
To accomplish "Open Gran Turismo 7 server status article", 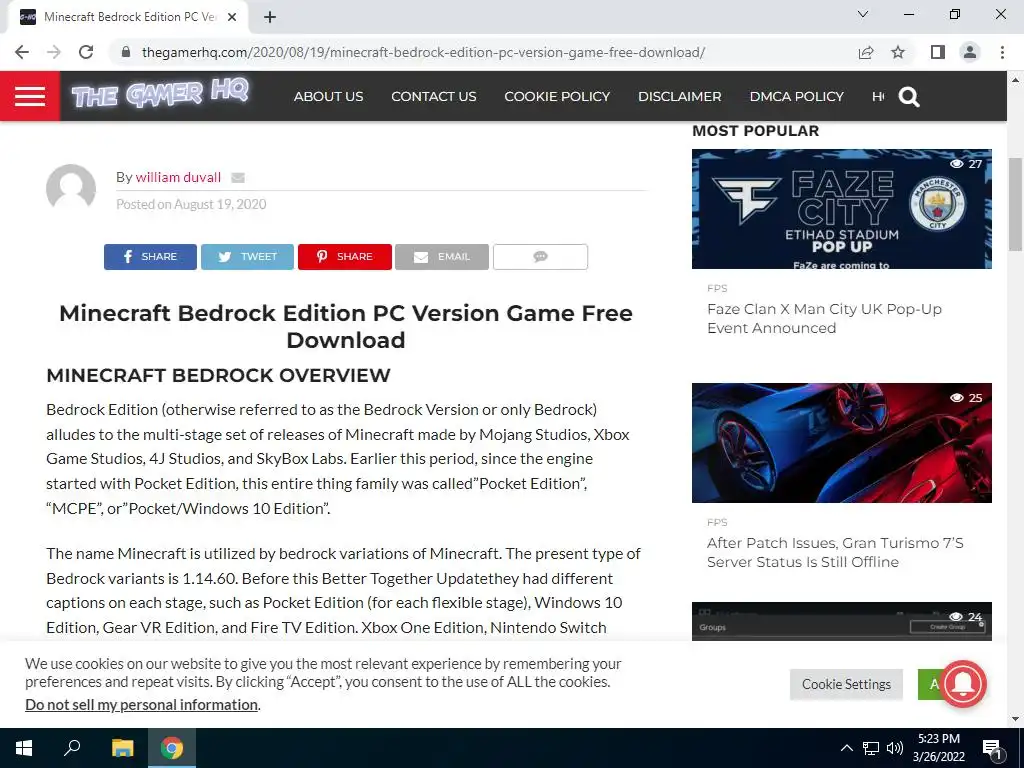I will coord(835,552).
